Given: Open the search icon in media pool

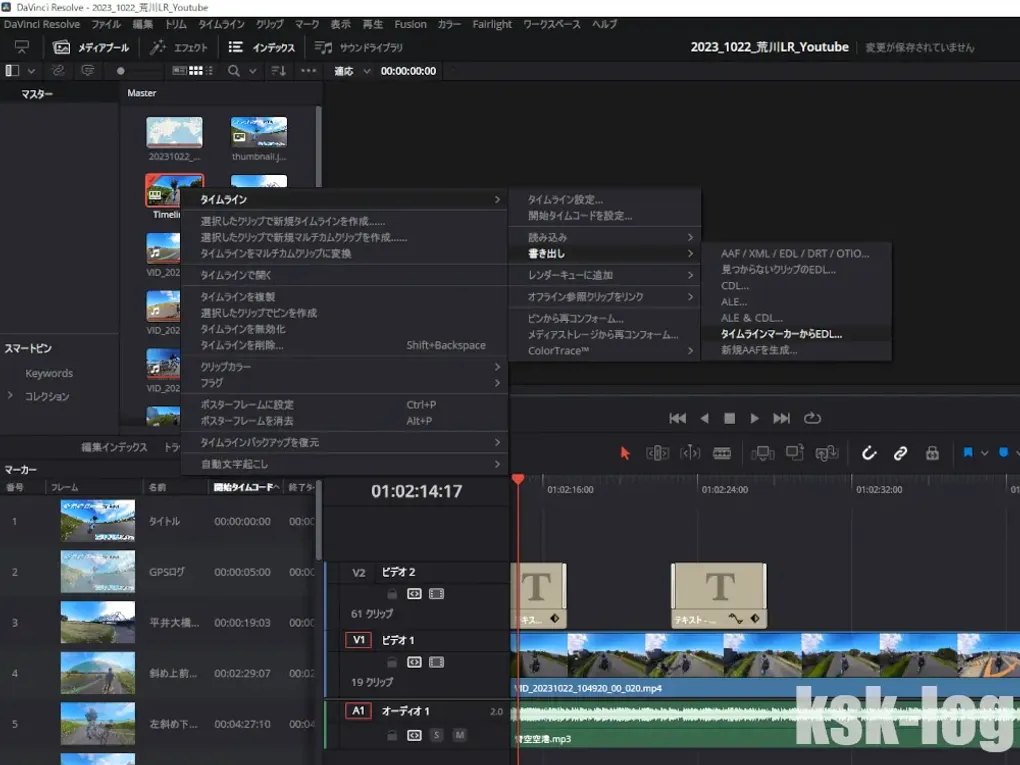Looking at the screenshot, I should 234,71.
